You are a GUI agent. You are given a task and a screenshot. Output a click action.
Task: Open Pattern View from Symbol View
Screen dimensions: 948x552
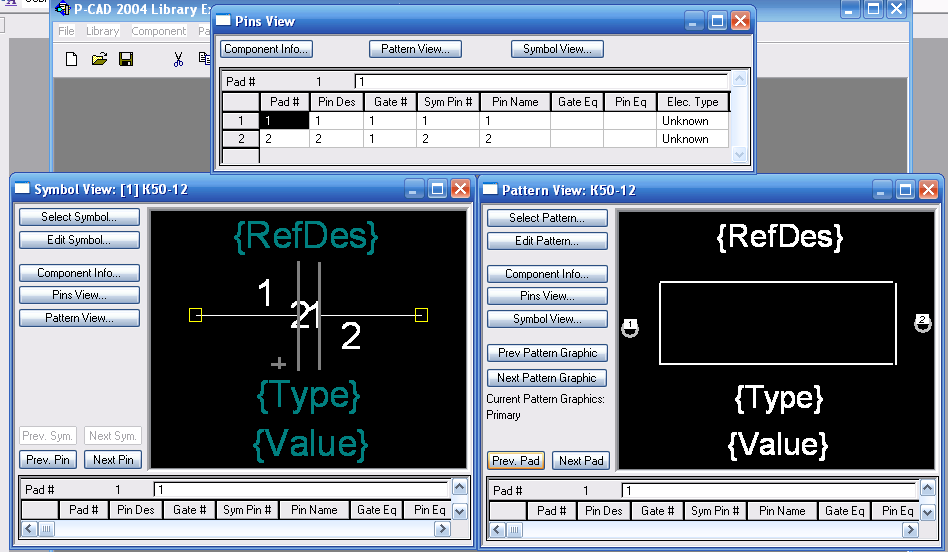(79, 318)
